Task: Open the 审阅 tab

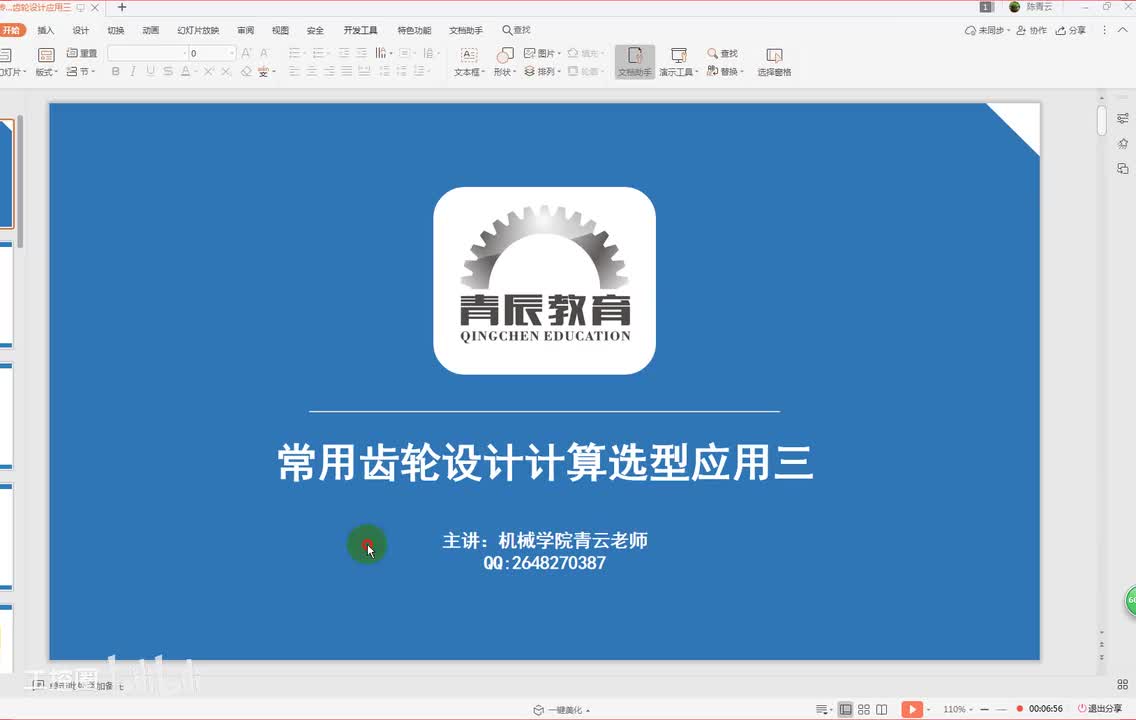Action: pos(246,30)
